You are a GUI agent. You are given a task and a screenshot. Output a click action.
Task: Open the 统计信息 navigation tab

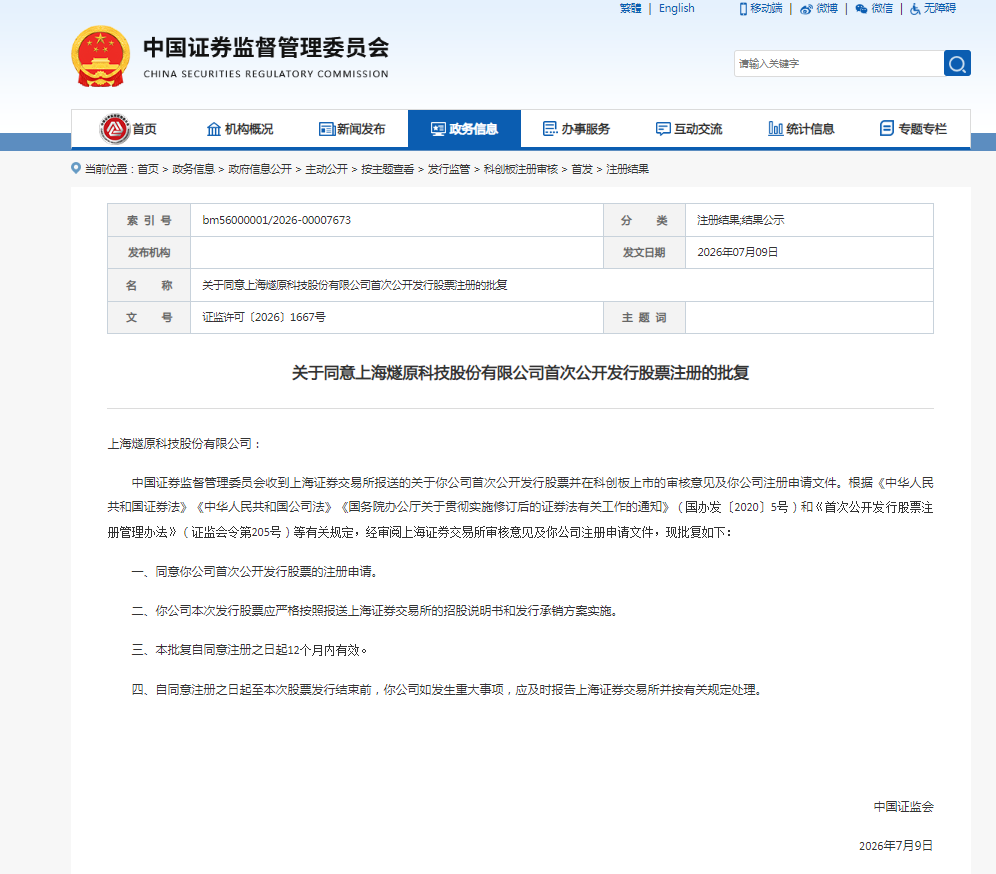coord(801,129)
